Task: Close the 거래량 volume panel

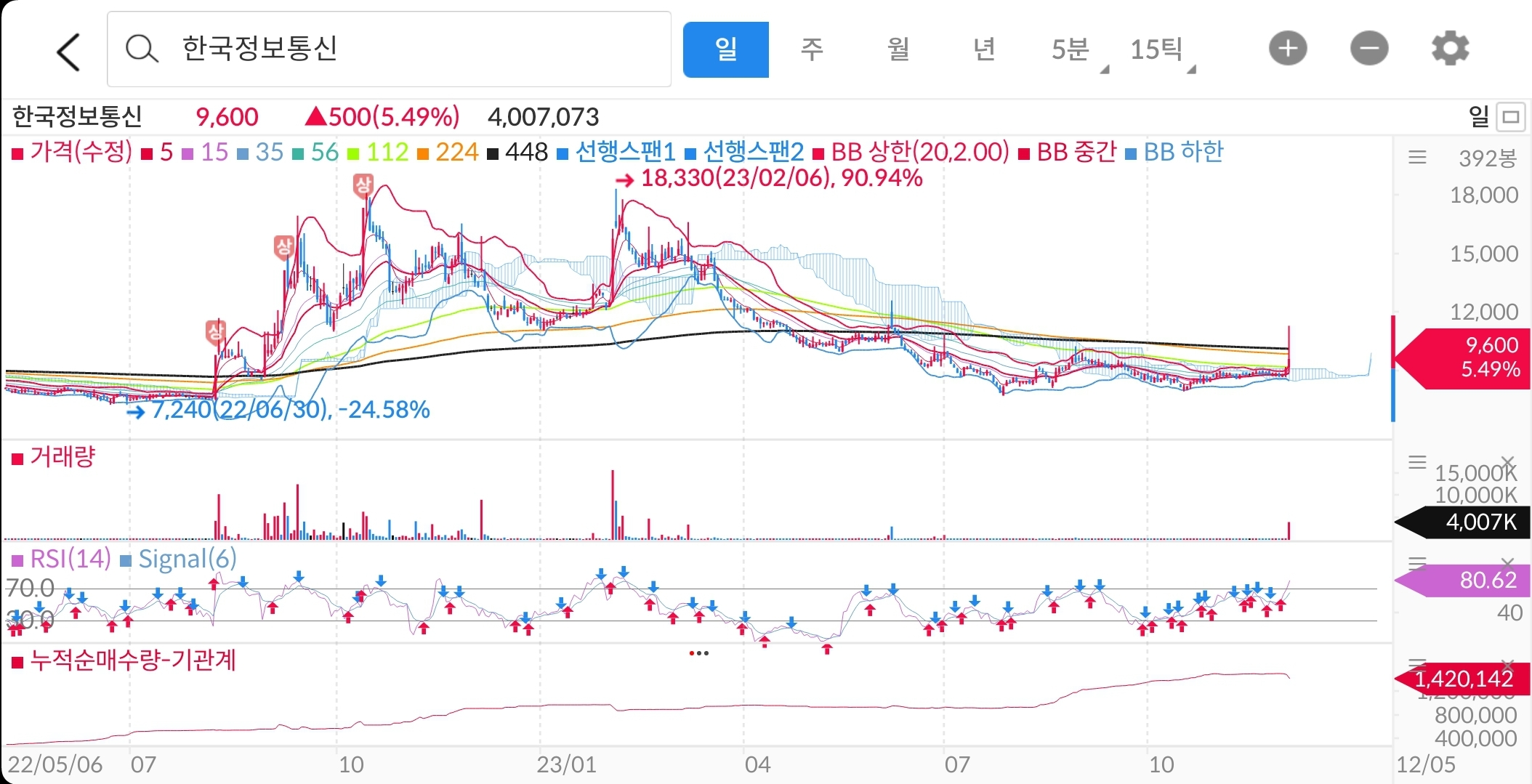Action: click(1508, 463)
